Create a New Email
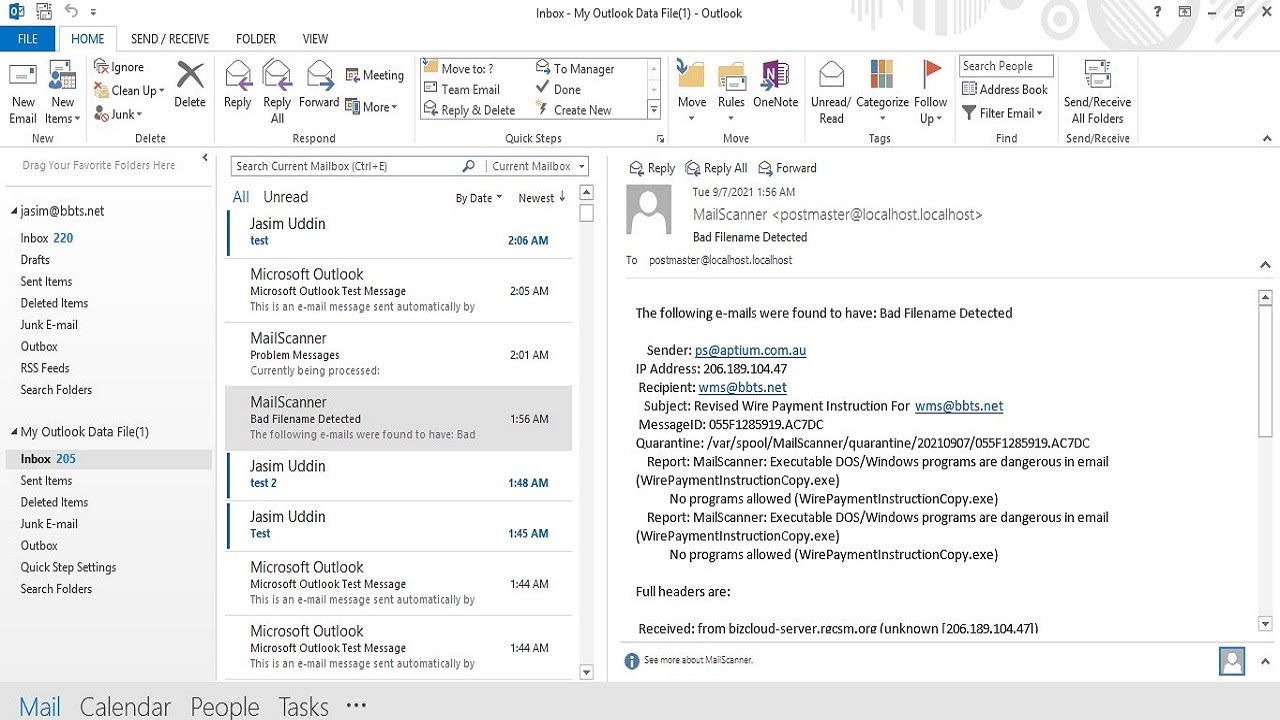This screenshot has height=720, width=1280. 23,93
